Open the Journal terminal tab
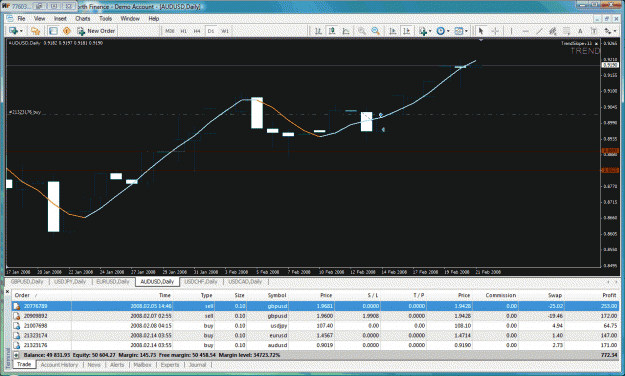The width and height of the screenshot is (625, 376). coord(197,364)
